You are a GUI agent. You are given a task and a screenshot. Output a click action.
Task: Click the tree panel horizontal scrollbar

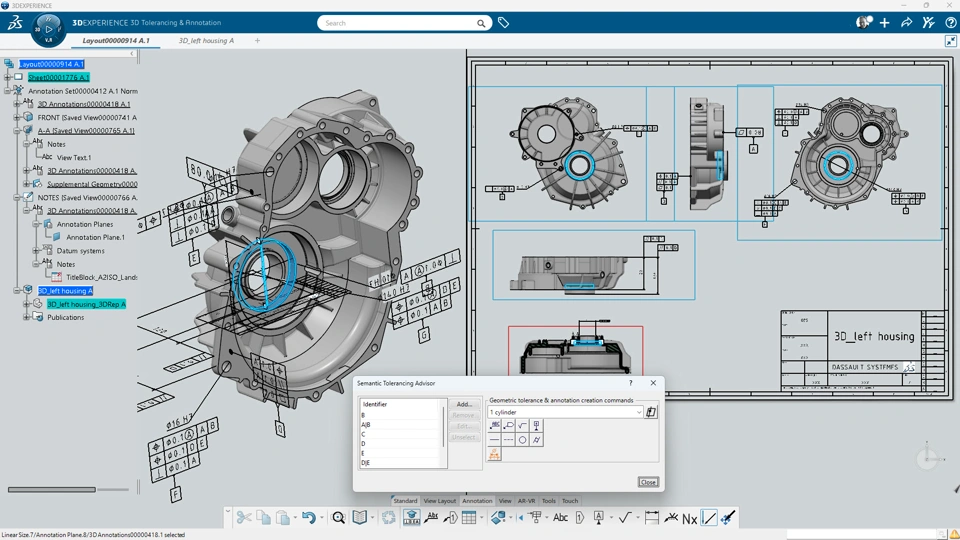tap(52, 490)
